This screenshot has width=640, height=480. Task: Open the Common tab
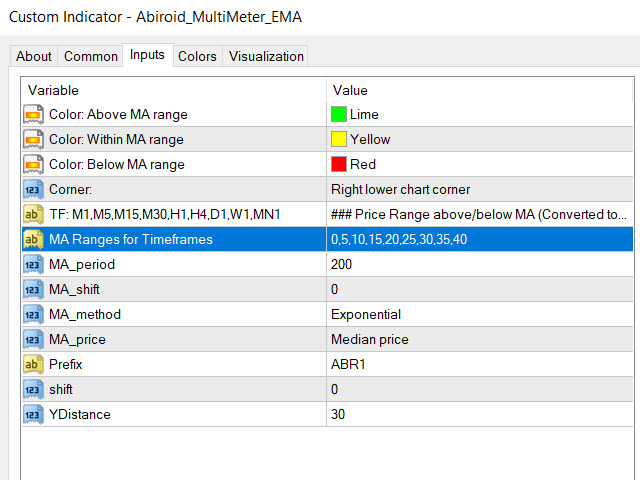click(91, 56)
